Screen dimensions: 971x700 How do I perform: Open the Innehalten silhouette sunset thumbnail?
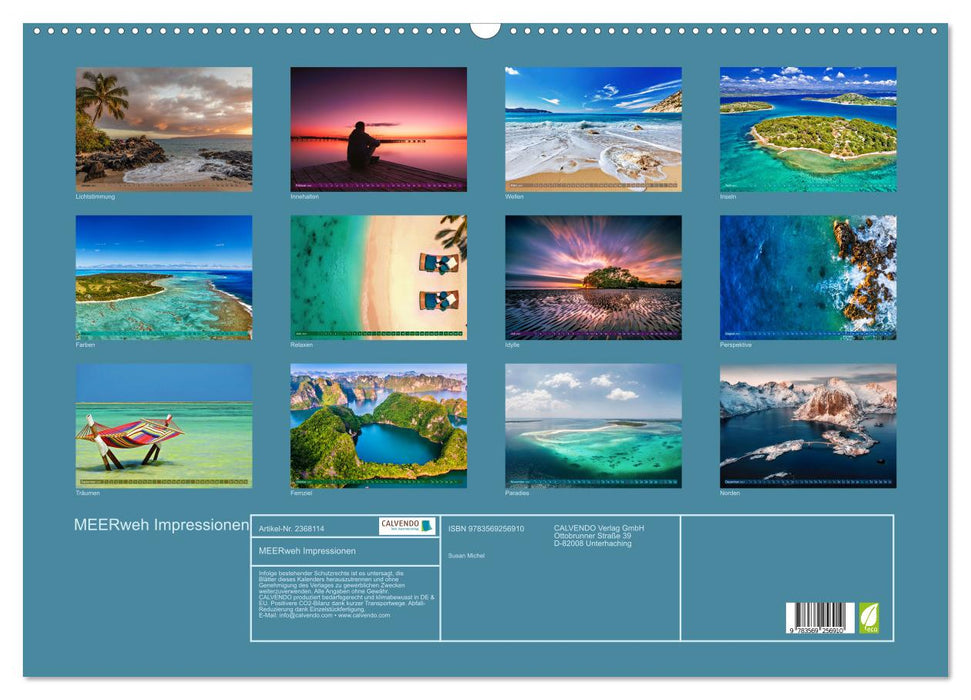click(x=378, y=129)
